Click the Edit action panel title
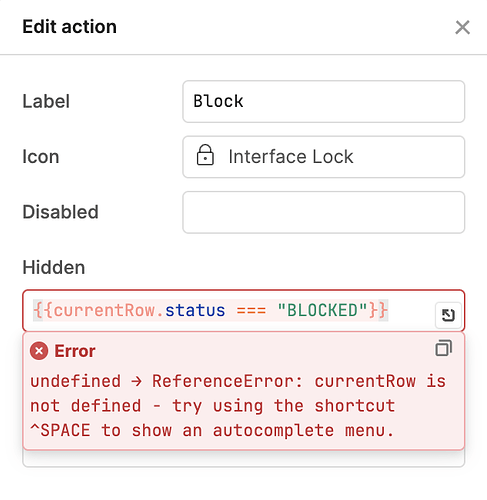The width and height of the screenshot is (487, 500). coord(70,27)
